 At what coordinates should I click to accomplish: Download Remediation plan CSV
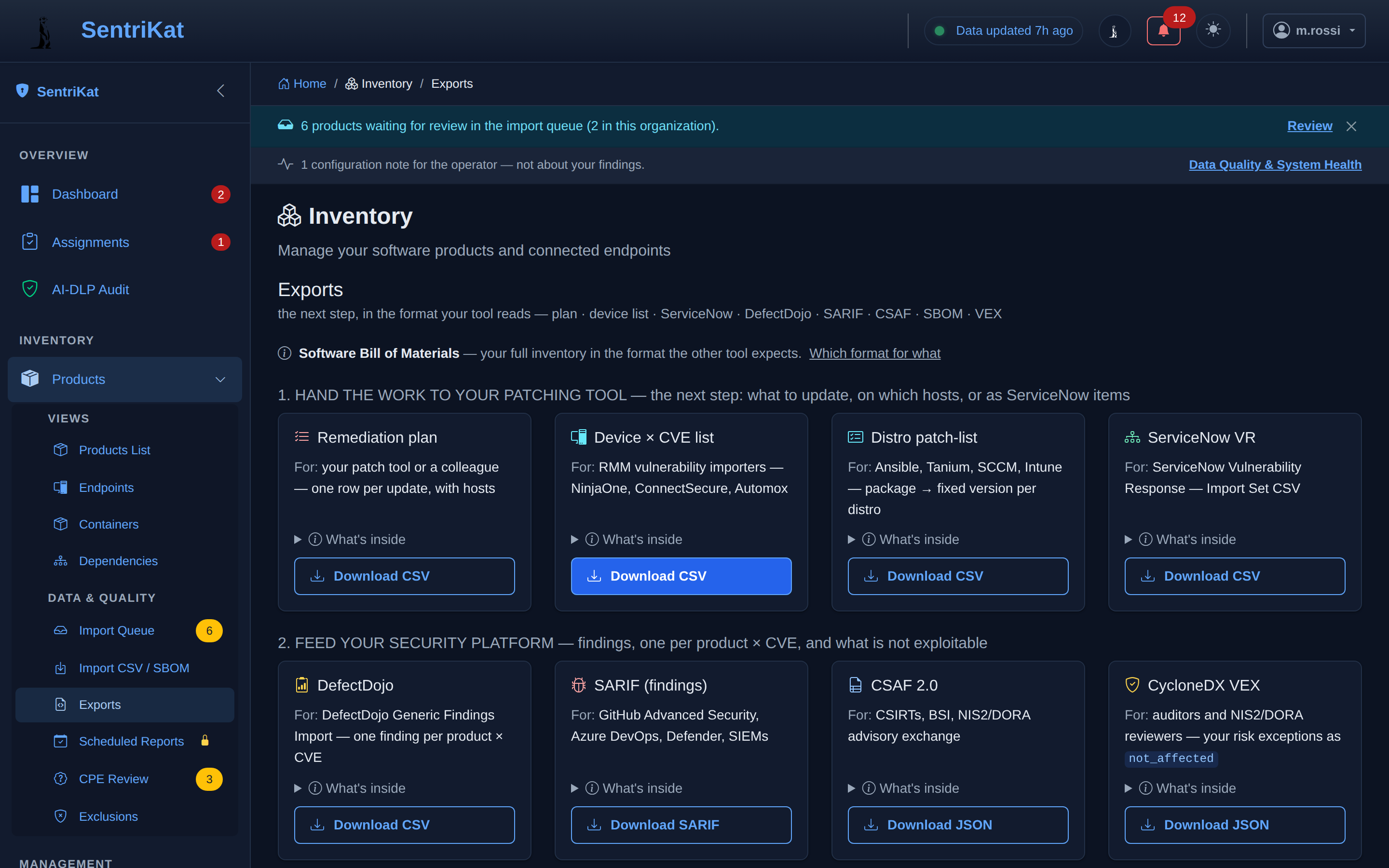[404, 576]
